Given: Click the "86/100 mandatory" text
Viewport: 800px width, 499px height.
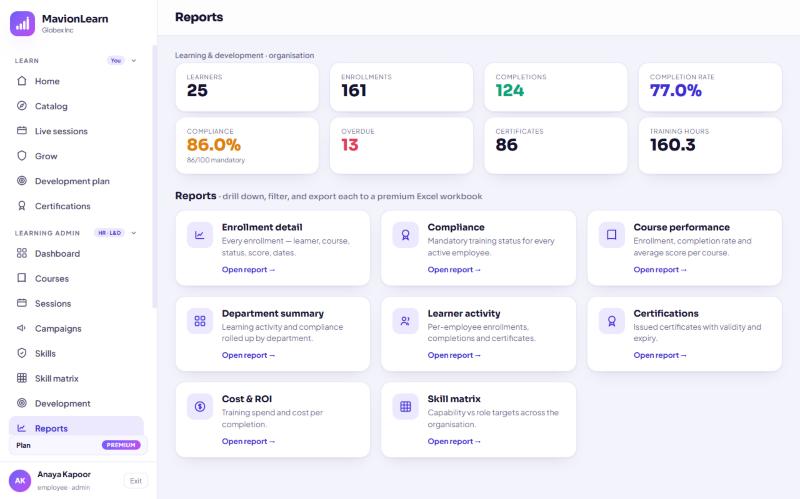Looking at the screenshot, I should (215, 160).
